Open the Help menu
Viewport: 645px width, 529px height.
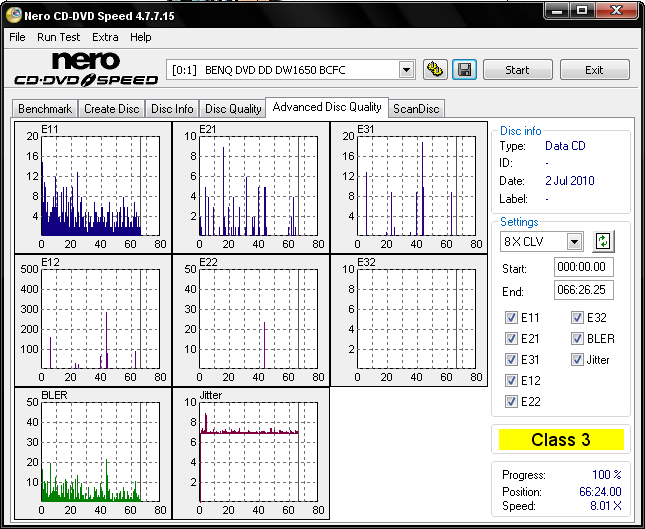tap(141, 37)
